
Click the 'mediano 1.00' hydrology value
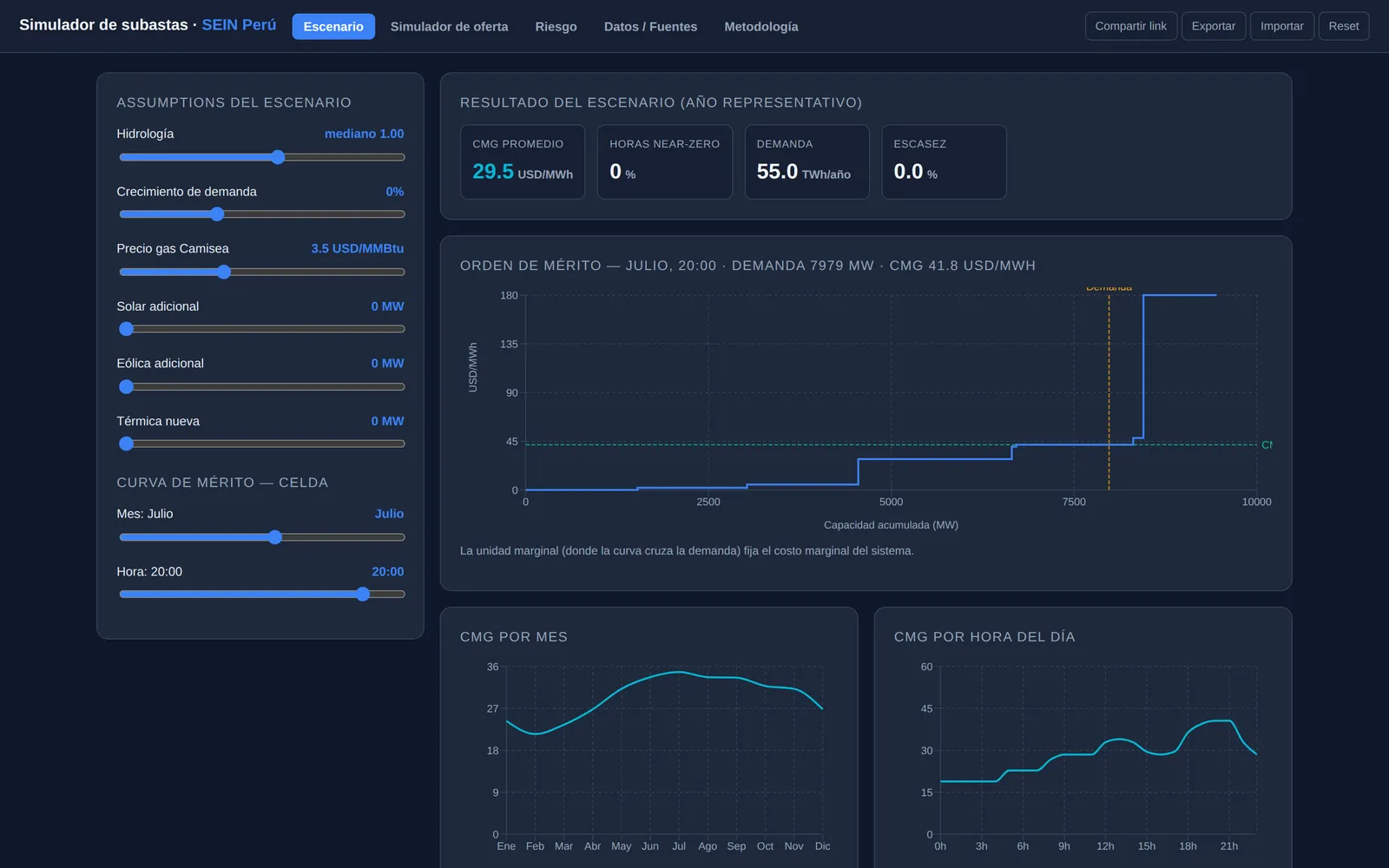365,134
